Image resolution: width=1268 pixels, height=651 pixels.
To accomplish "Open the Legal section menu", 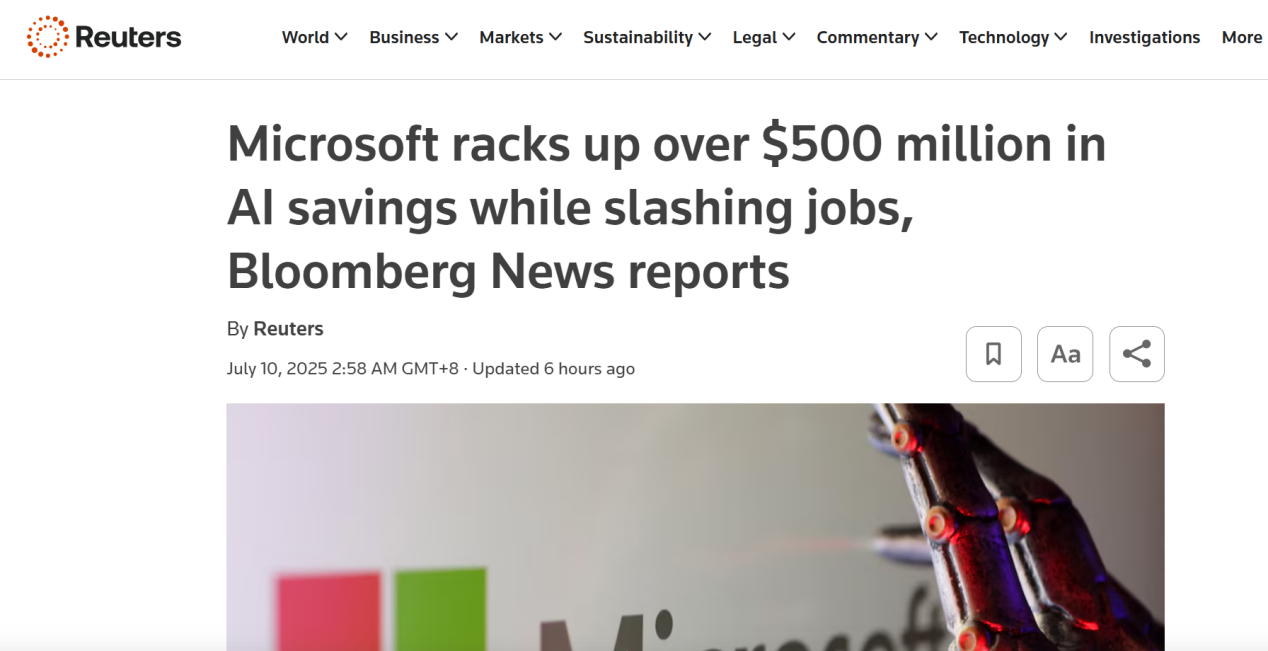I will click(763, 37).
